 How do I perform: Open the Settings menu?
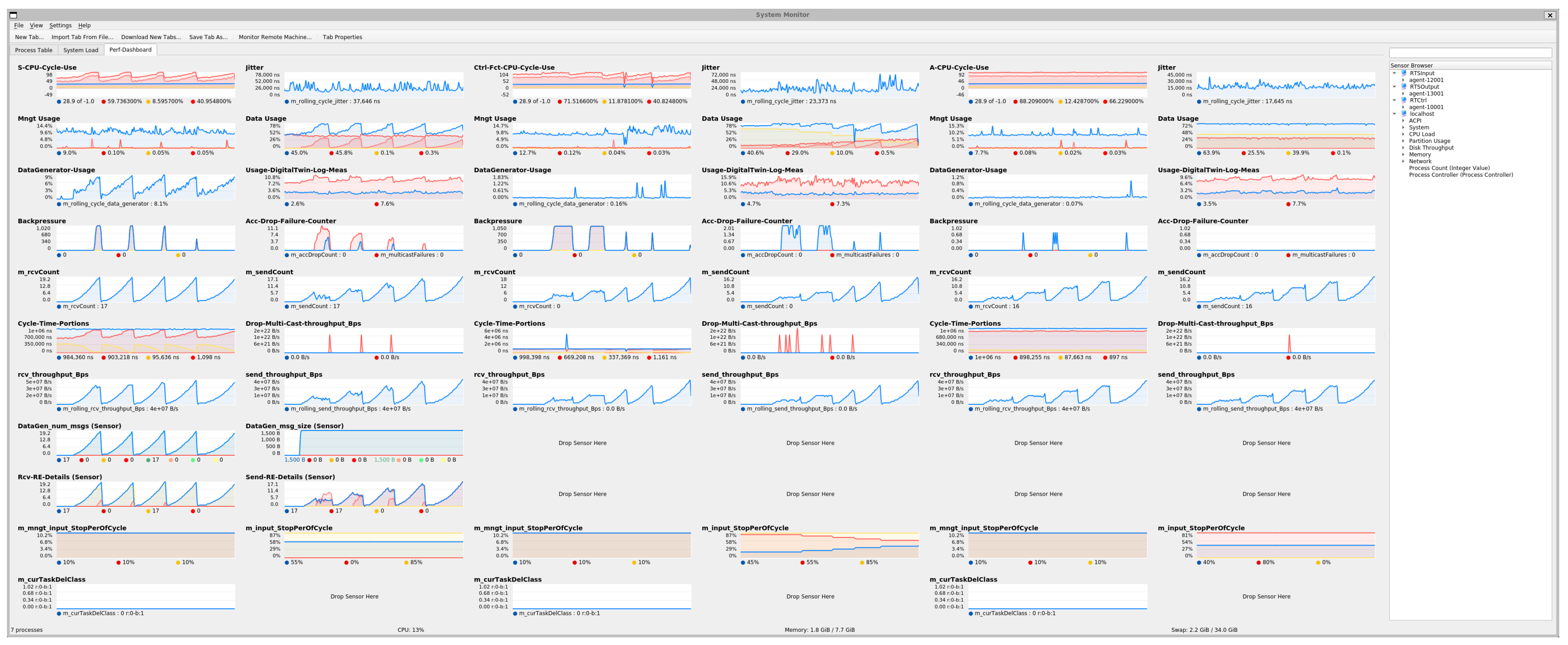pos(60,26)
